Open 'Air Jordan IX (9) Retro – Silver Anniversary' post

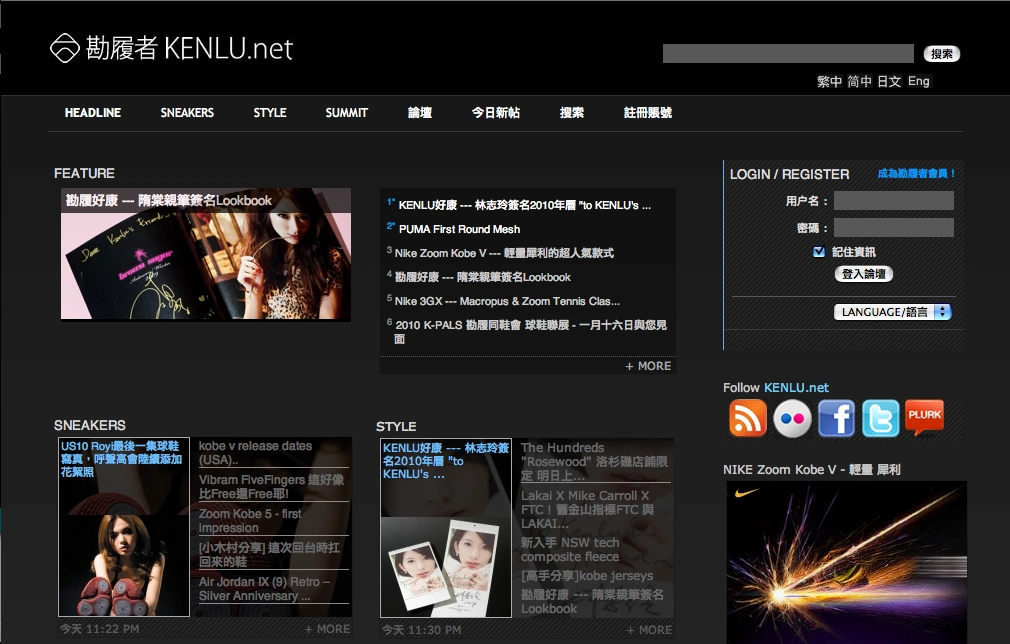(x=264, y=589)
